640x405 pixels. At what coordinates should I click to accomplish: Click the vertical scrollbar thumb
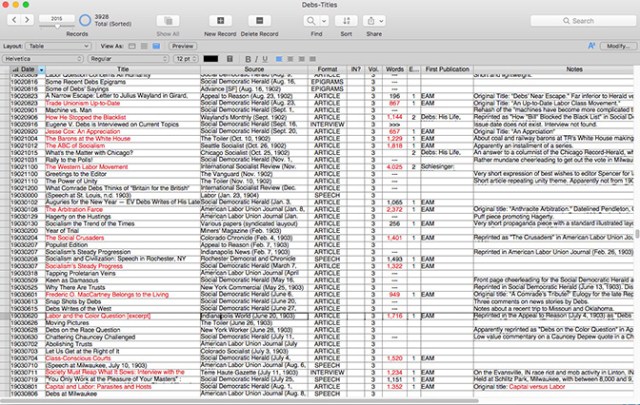pyautogui.click(x=637, y=234)
